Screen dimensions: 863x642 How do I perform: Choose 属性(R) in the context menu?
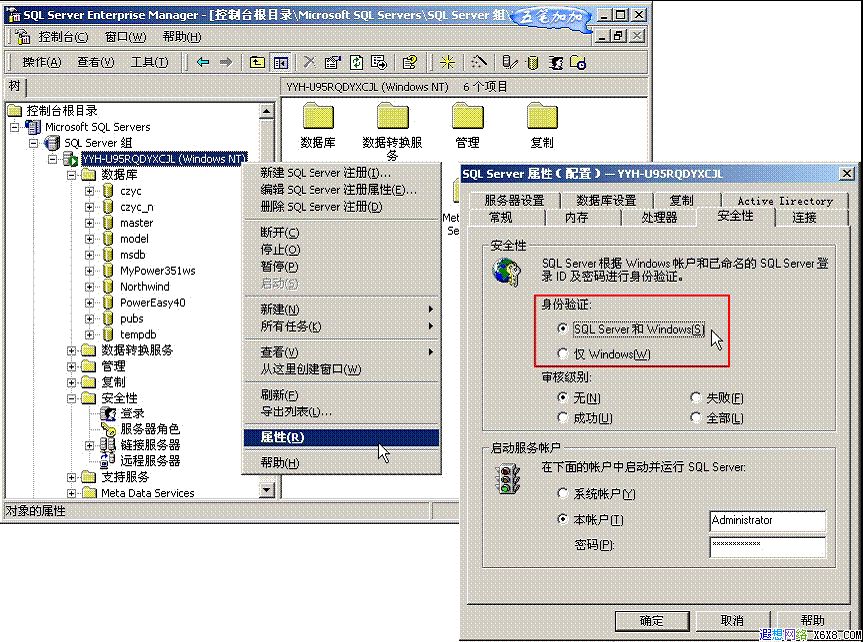341,437
